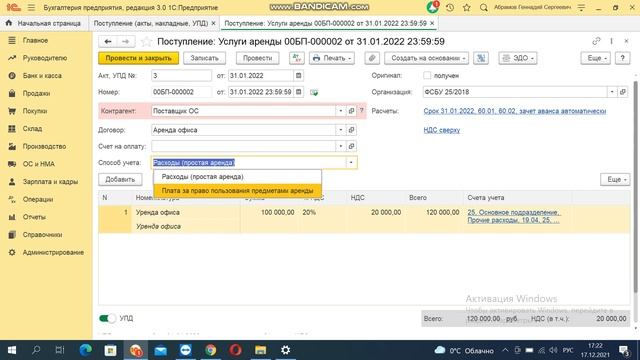Click the form vertical scrollbar
Viewport: 640px width, 360px height.
pos(635,187)
